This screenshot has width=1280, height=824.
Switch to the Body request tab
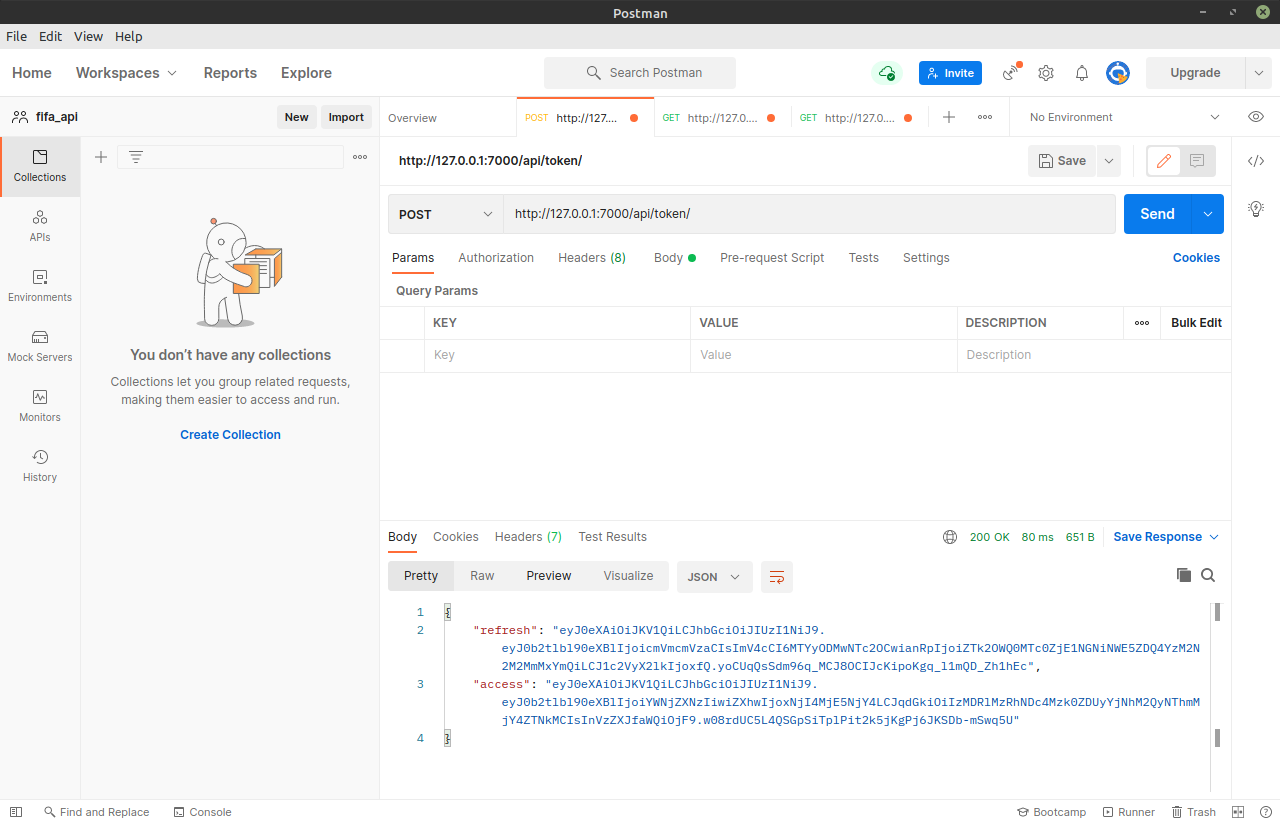[x=668, y=257]
